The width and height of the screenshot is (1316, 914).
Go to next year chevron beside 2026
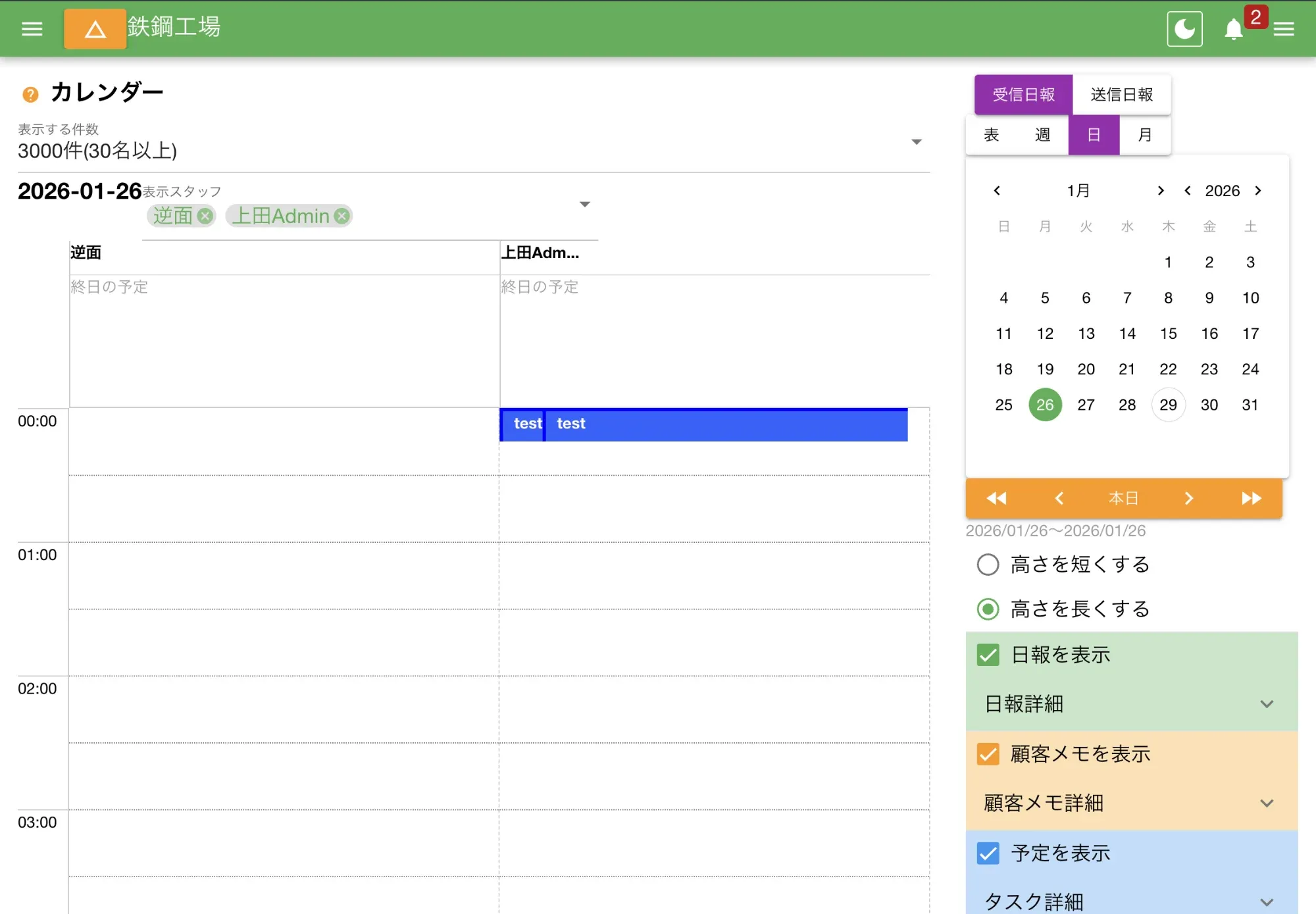tap(1258, 191)
